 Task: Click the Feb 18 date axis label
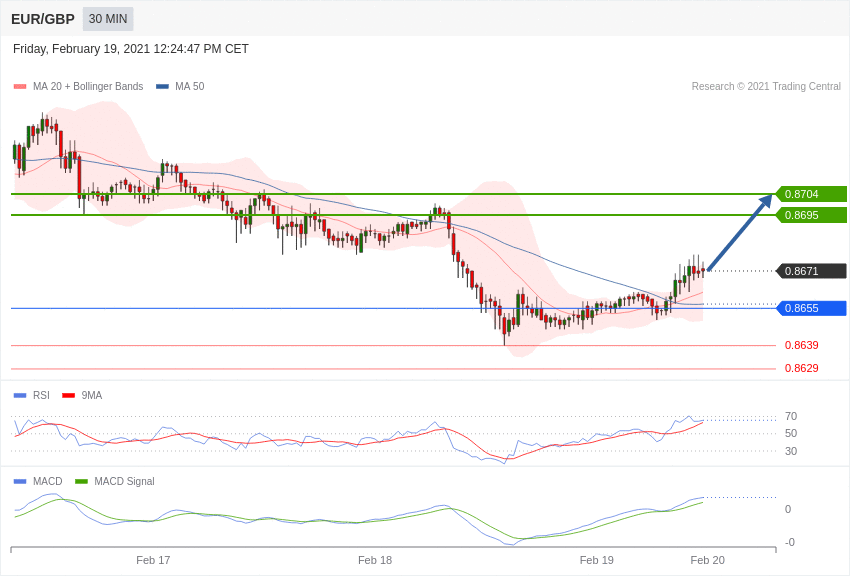coord(375,560)
